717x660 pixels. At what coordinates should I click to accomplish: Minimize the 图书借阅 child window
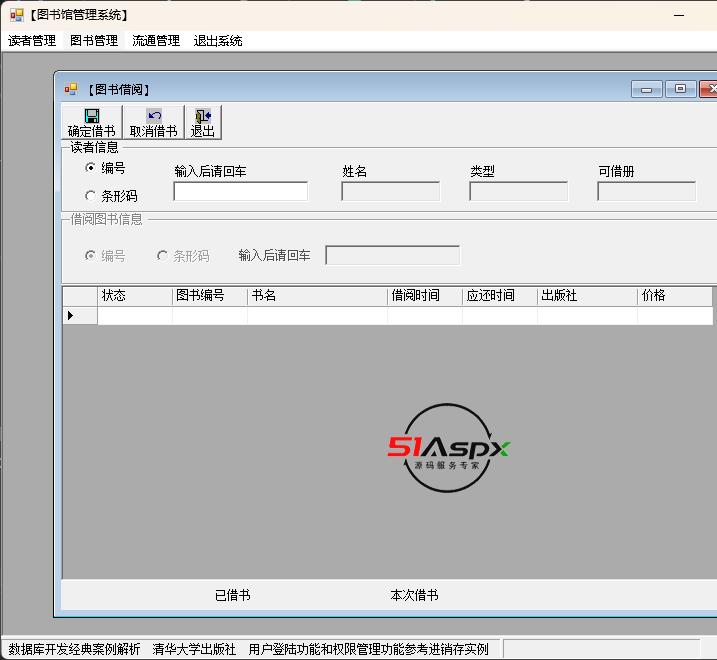coord(646,89)
